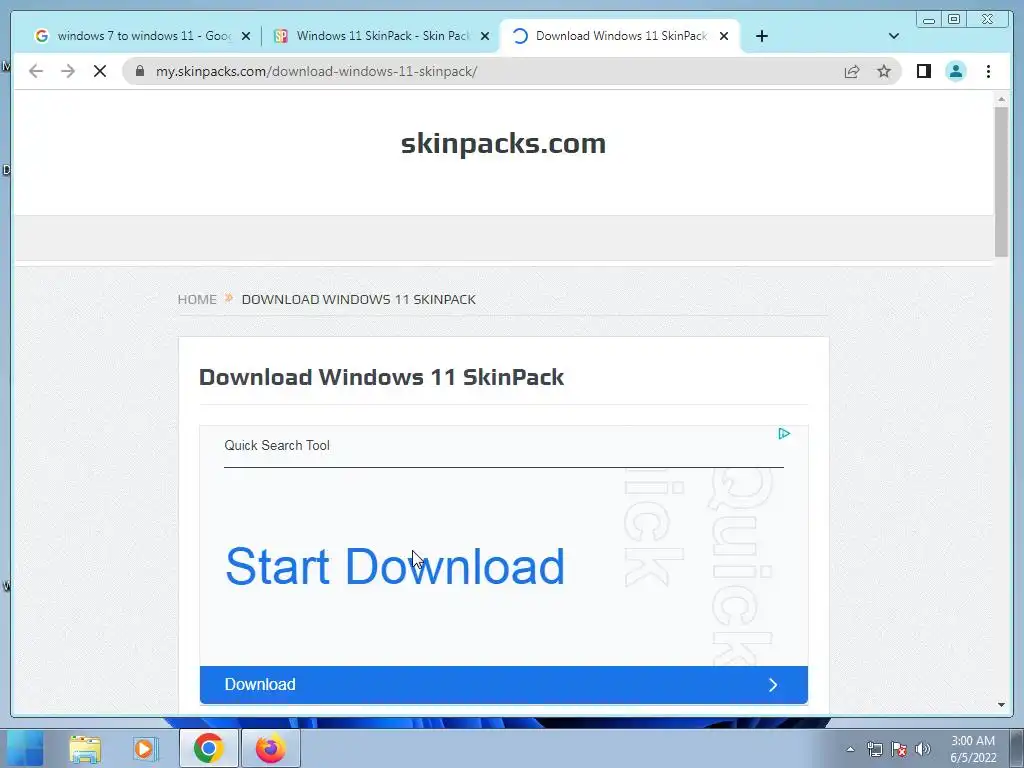Open the Action Center flag icon
The height and width of the screenshot is (768, 1024).
pos(899,749)
